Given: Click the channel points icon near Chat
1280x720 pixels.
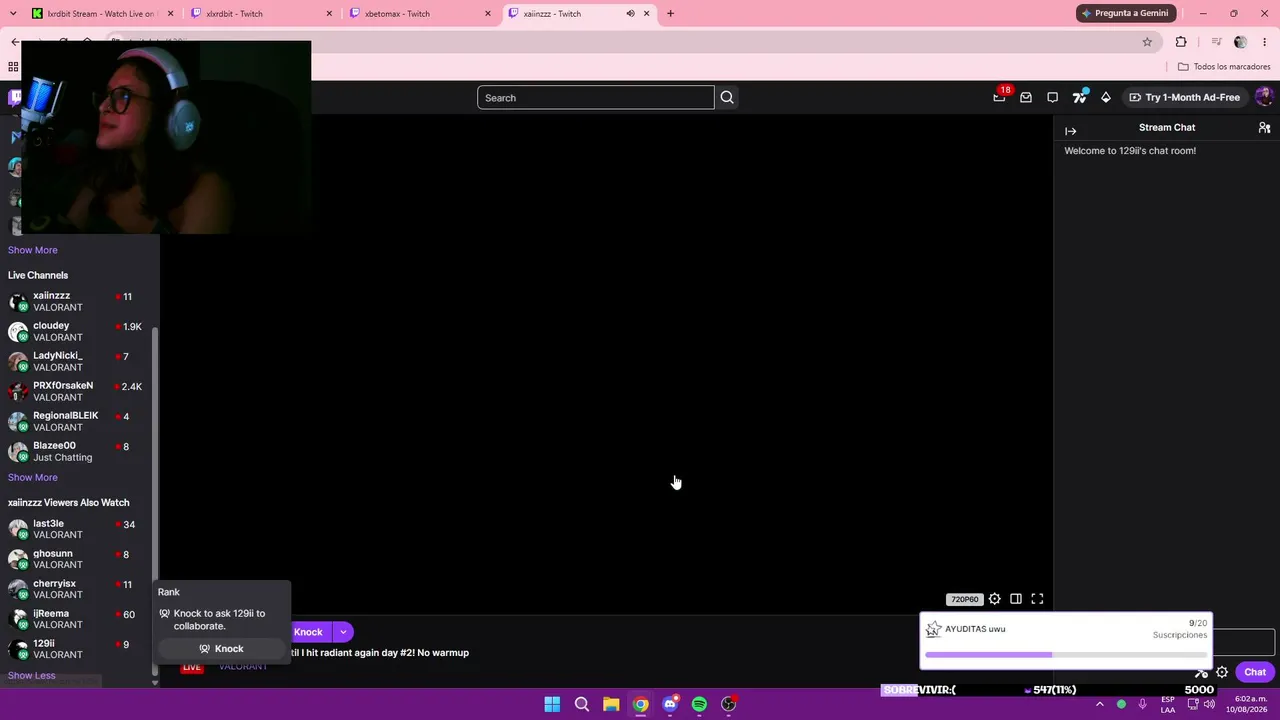Looking at the screenshot, I should pos(1201,672).
